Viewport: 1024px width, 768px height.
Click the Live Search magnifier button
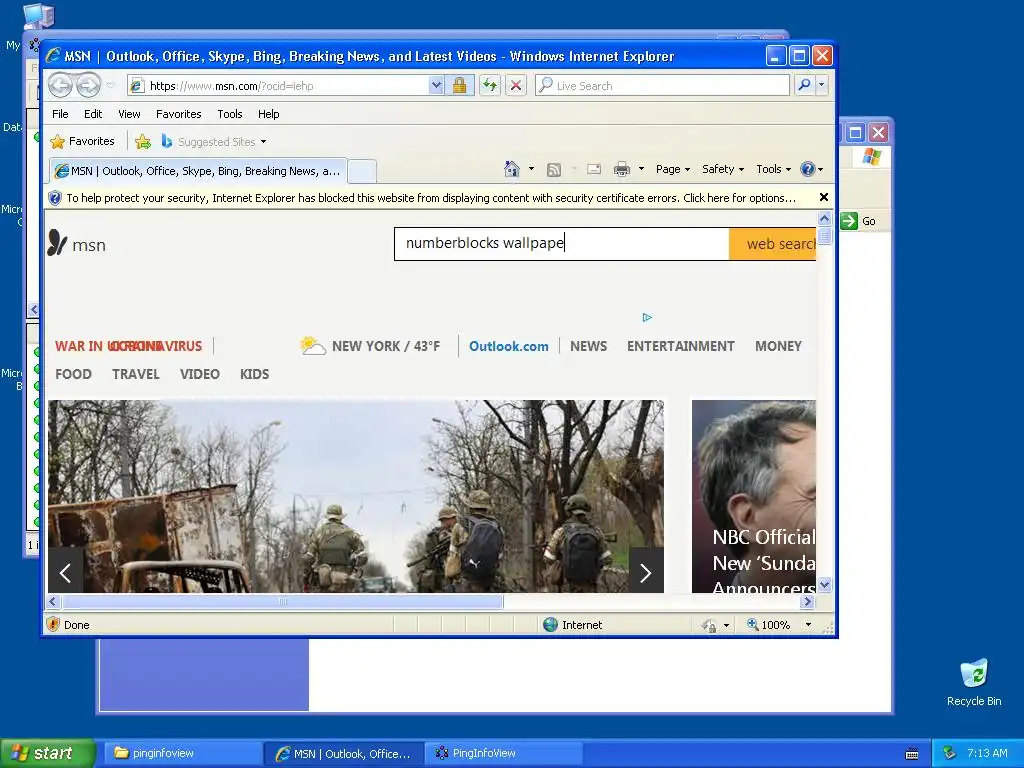tap(804, 85)
